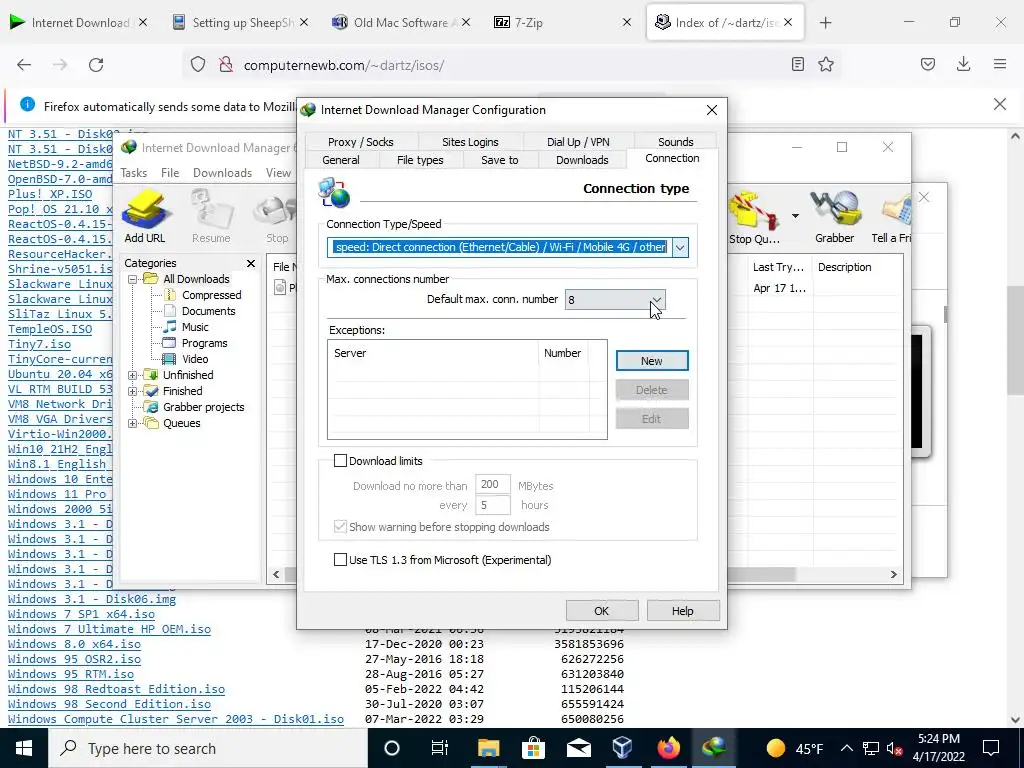The image size is (1024, 768).
Task: Switch to the Sounds tab
Action: [x=675, y=142]
